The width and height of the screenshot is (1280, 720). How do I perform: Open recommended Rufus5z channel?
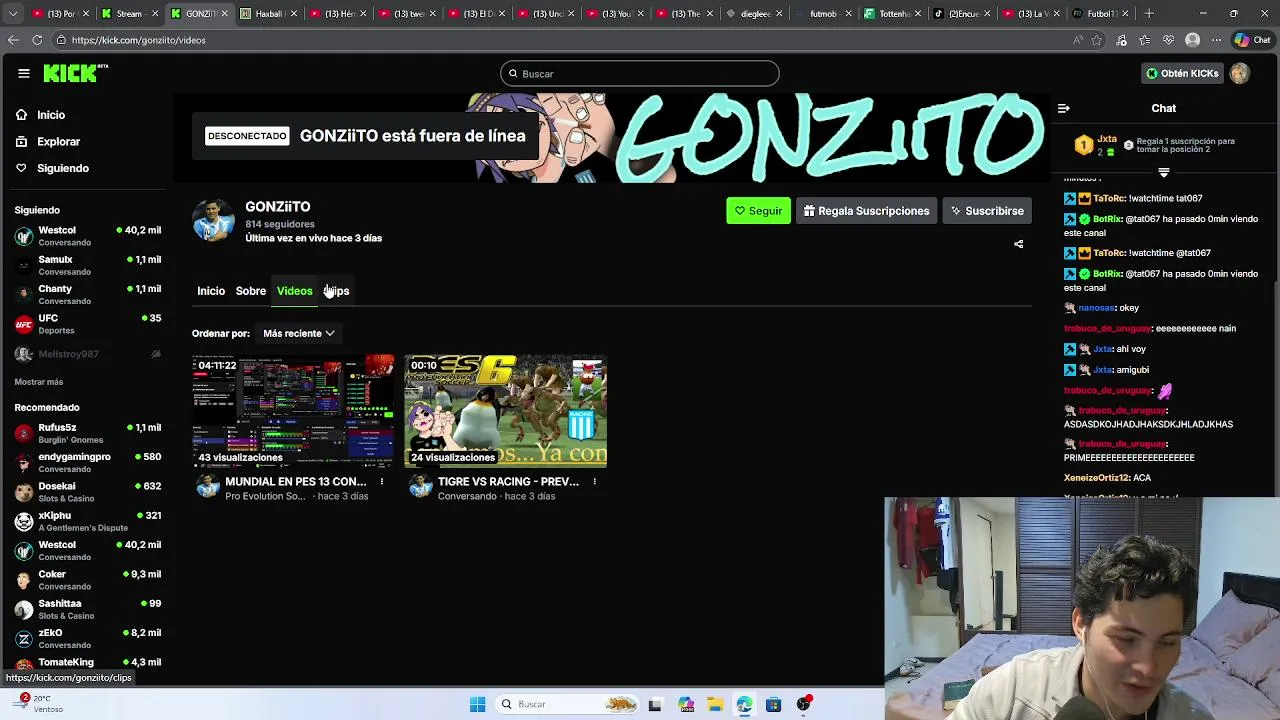(x=87, y=433)
